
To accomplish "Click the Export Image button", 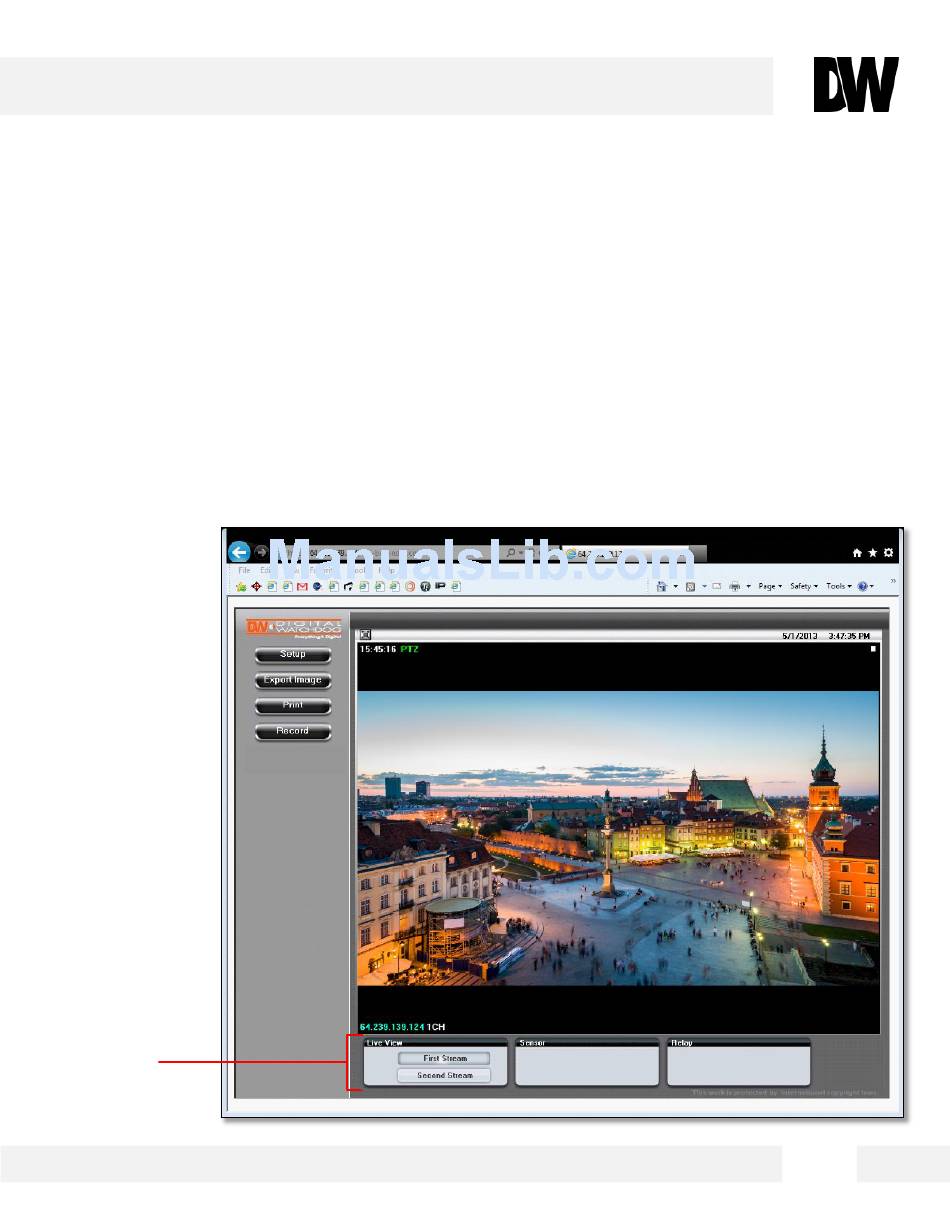I will [292, 681].
